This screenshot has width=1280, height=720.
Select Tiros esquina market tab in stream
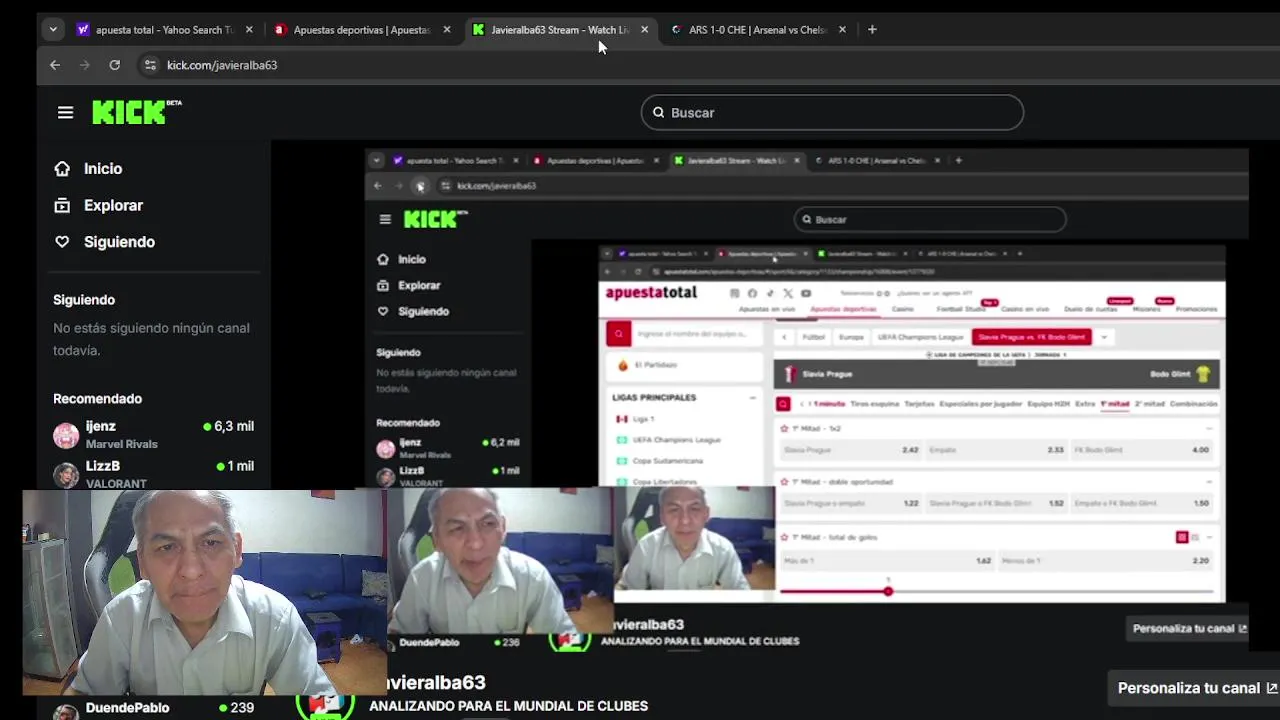click(x=874, y=404)
